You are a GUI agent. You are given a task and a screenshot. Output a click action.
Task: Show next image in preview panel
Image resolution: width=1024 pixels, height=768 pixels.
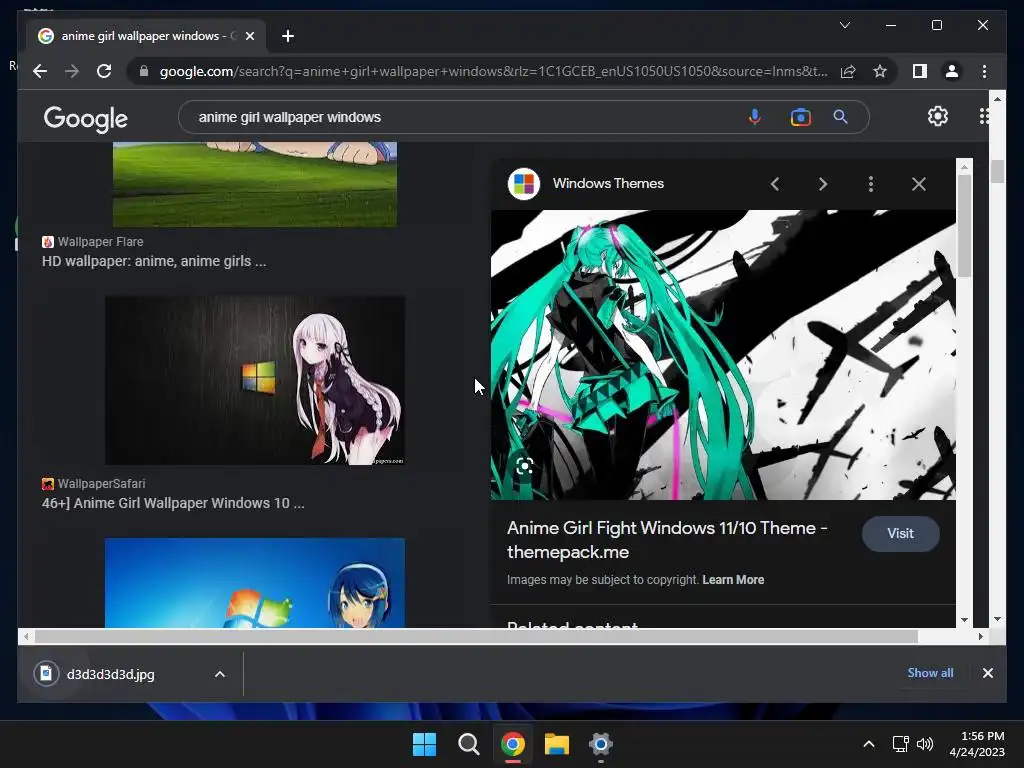(823, 184)
